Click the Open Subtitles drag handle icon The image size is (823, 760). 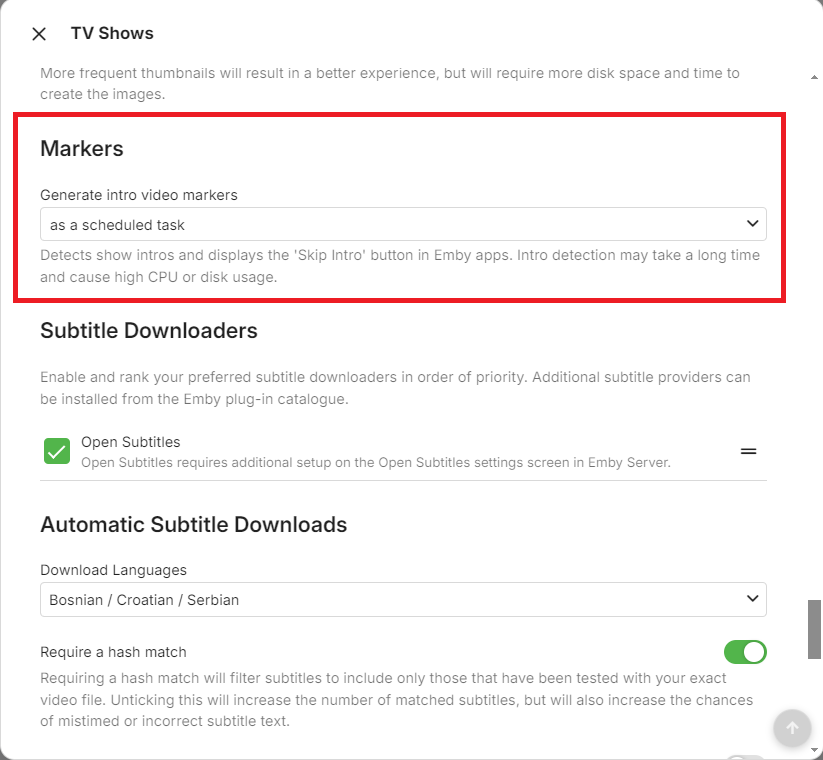click(748, 452)
